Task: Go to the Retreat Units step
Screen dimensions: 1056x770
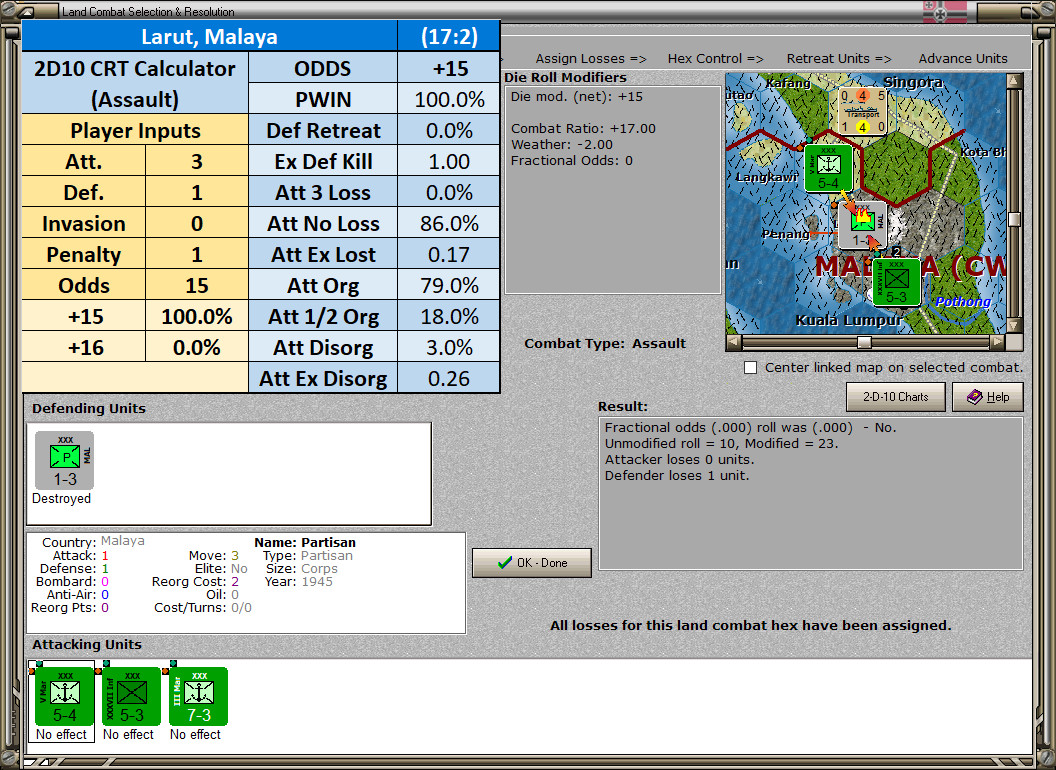Action: 838,59
